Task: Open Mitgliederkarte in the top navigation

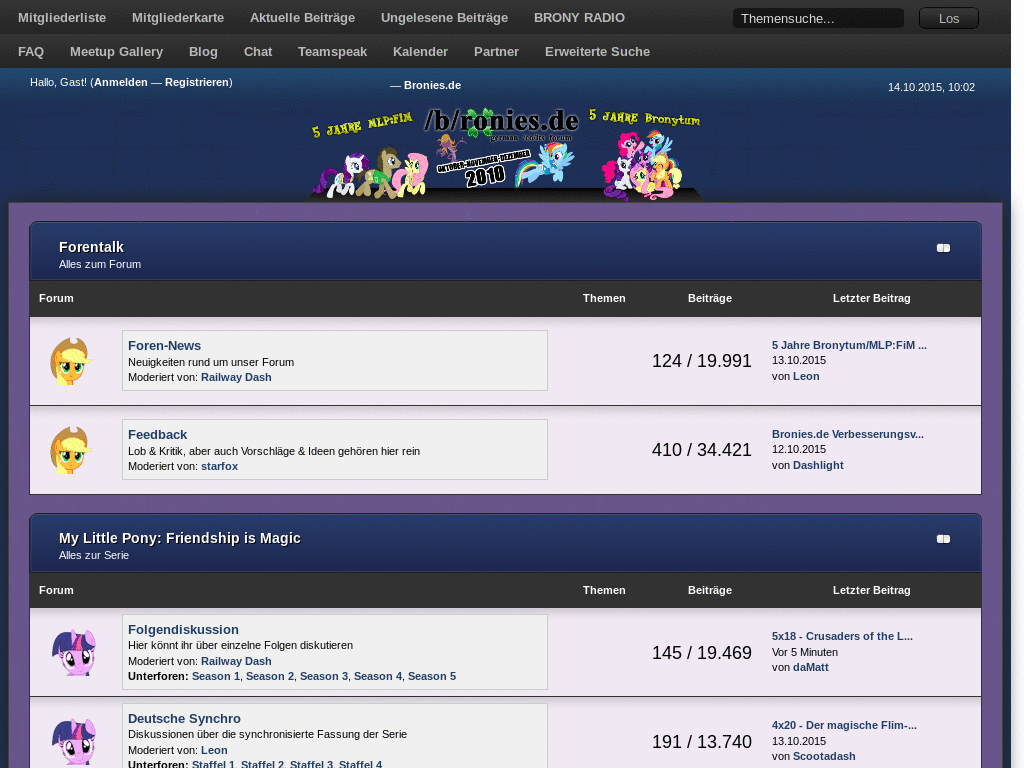Action: 178,18
